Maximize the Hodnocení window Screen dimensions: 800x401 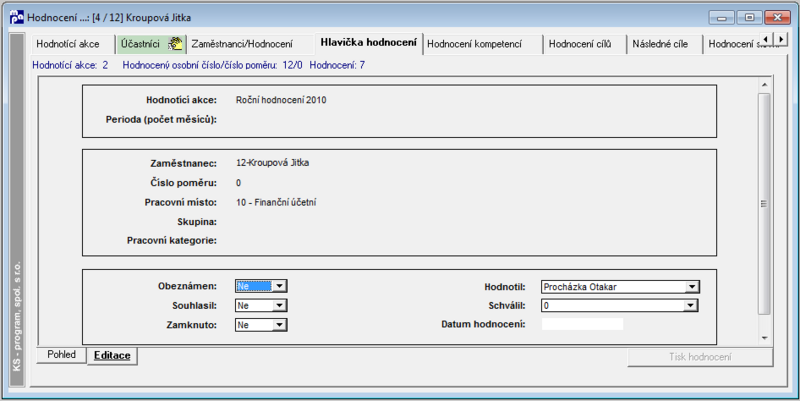click(x=749, y=17)
